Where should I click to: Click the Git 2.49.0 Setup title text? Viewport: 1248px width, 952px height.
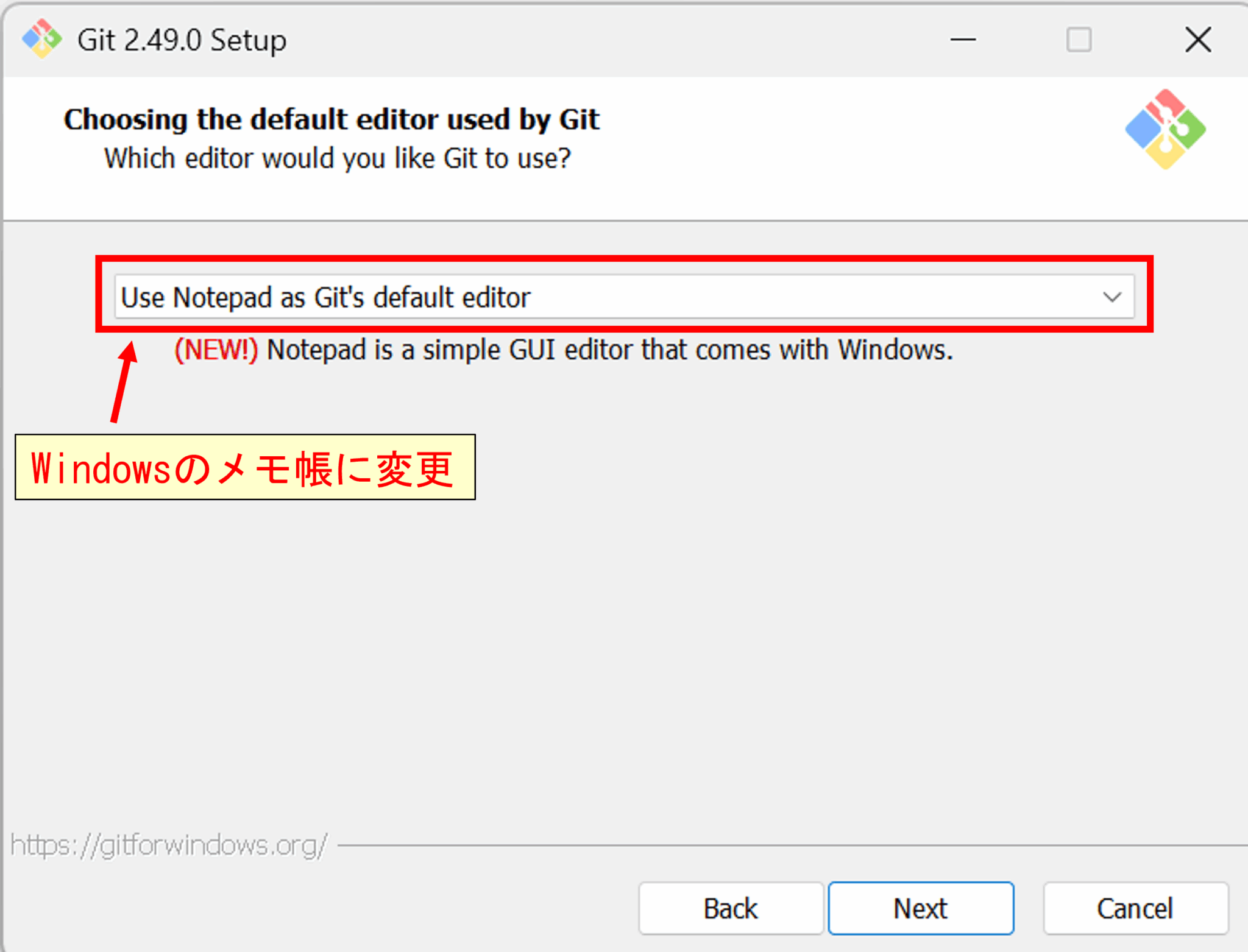tap(181, 39)
